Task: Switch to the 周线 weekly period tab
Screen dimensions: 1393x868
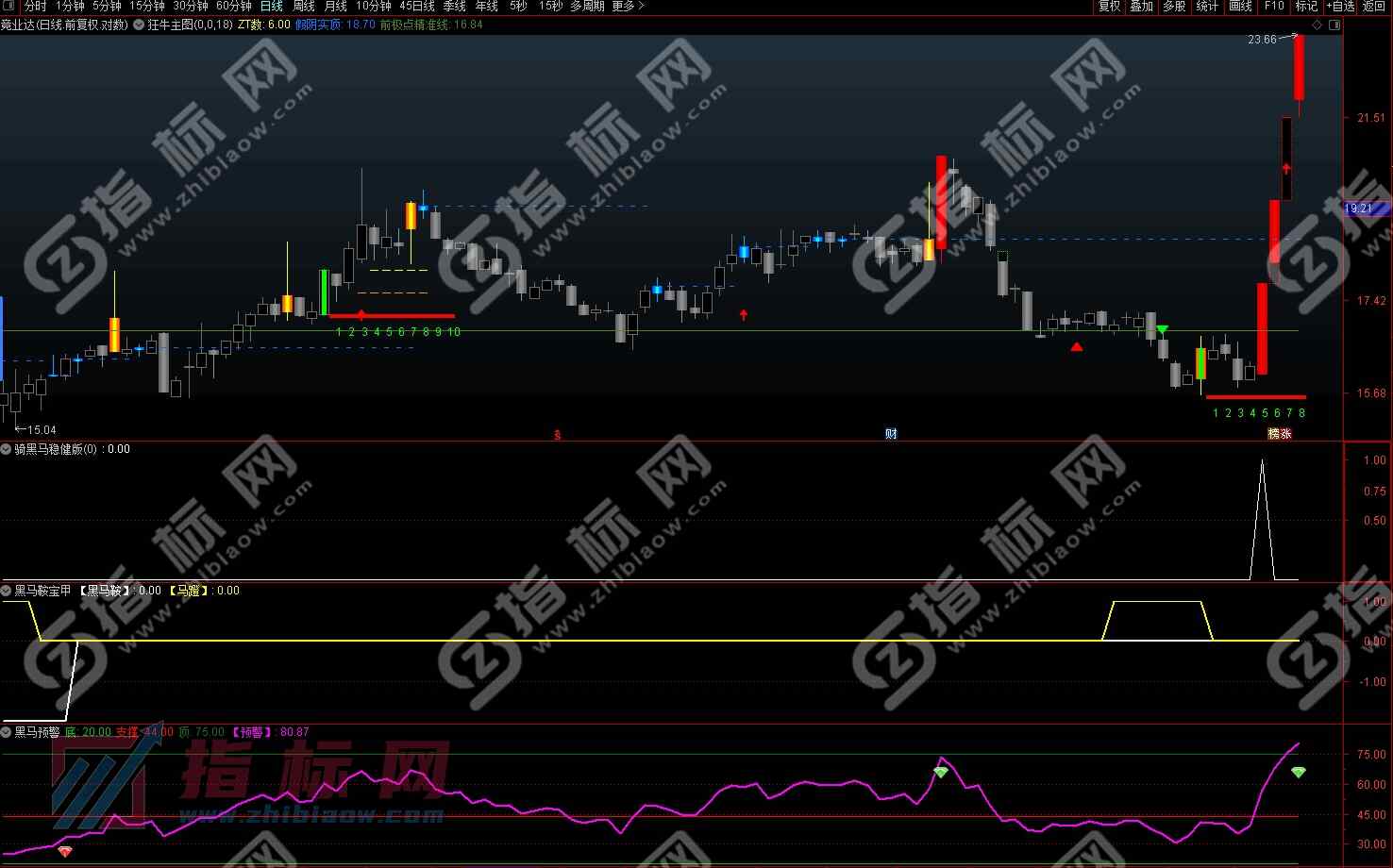Action: (x=303, y=7)
